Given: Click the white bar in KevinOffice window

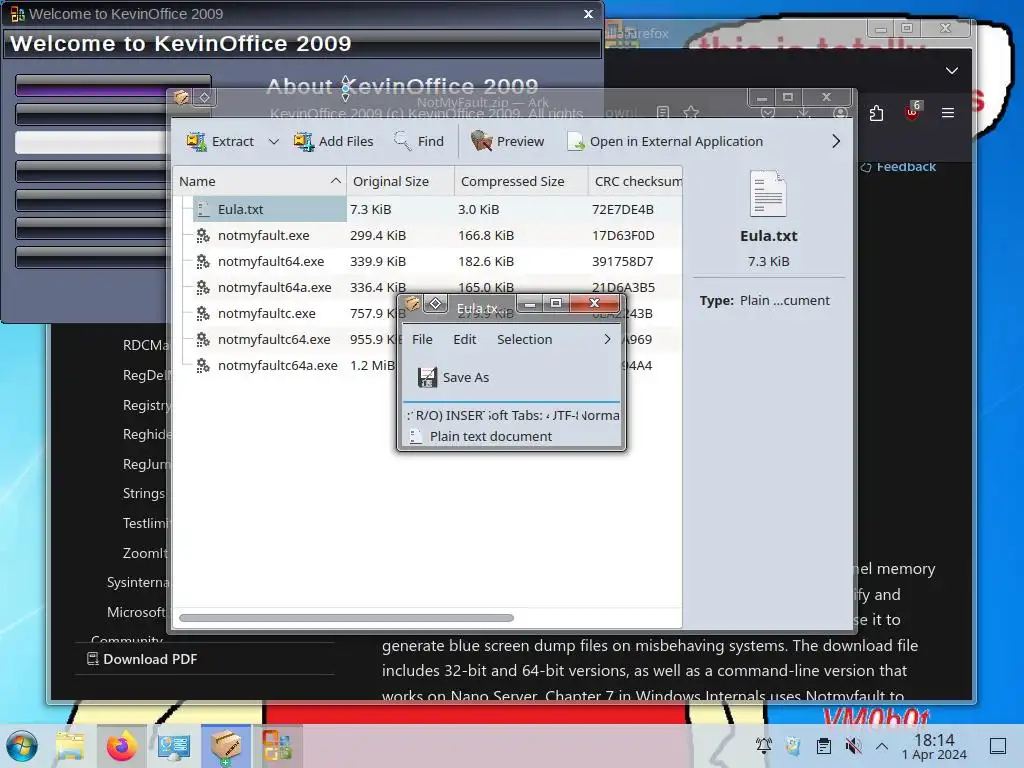Looking at the screenshot, I should coord(91,142).
